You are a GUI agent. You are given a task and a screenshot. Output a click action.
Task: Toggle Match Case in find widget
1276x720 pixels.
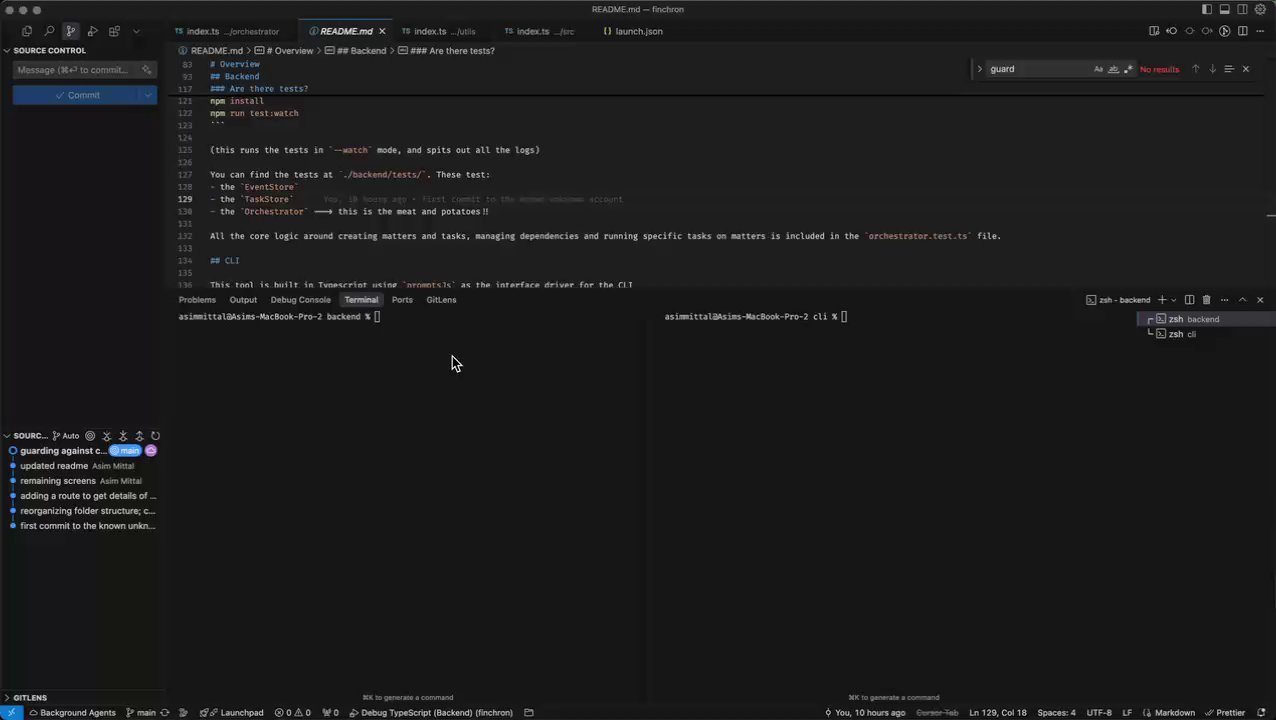point(1098,69)
